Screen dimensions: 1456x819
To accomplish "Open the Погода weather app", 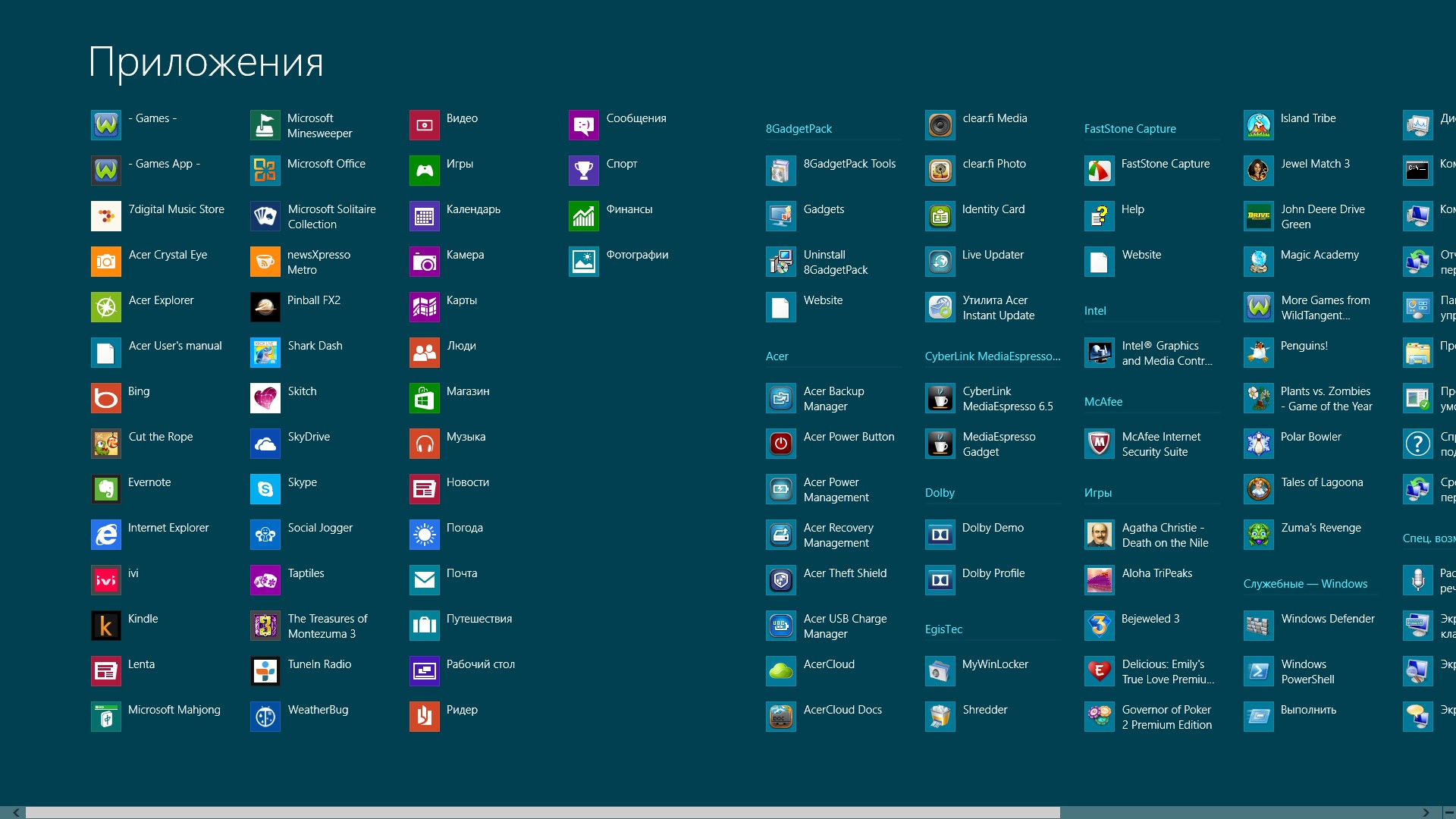I will coord(425,535).
